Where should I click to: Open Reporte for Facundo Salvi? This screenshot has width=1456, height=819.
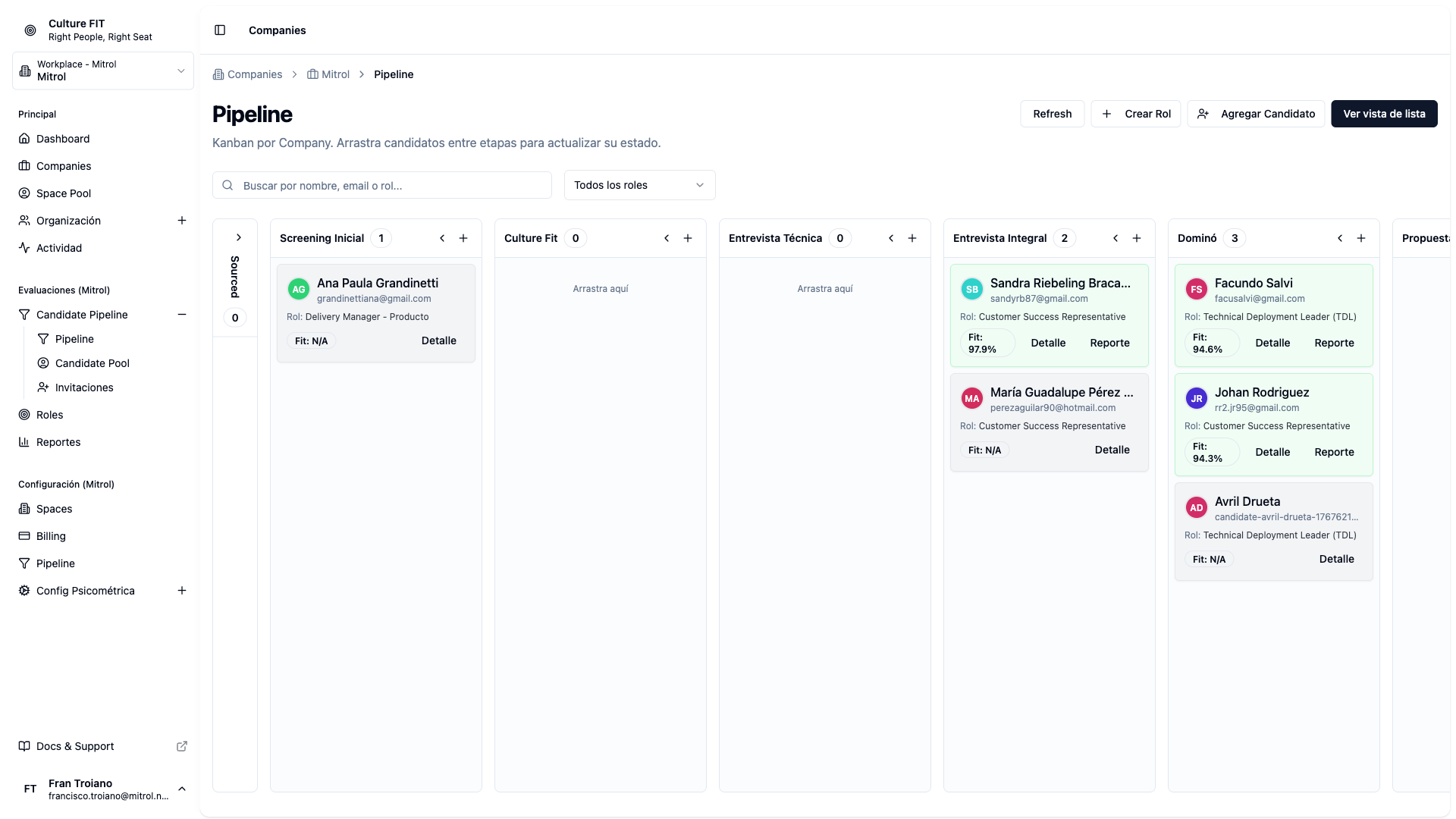1334,343
